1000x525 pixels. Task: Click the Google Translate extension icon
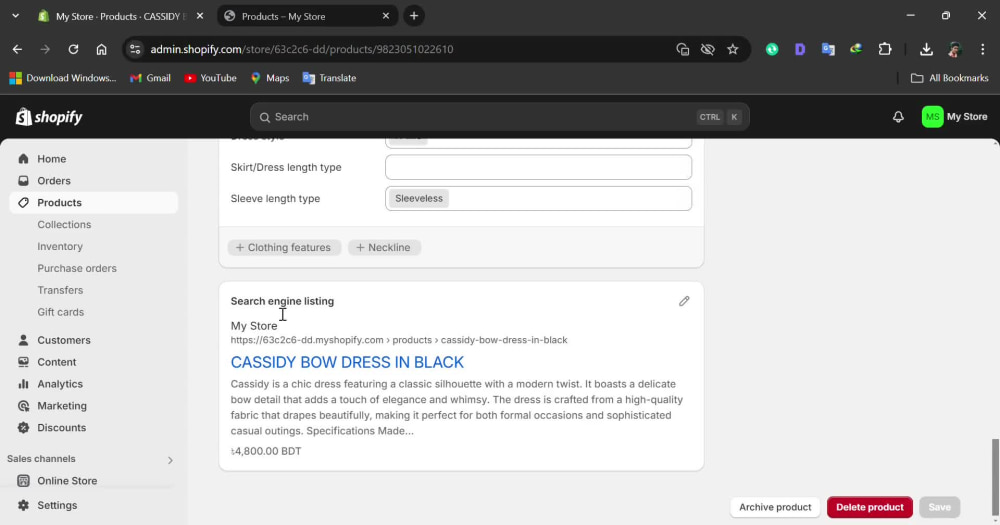[x=828, y=49]
